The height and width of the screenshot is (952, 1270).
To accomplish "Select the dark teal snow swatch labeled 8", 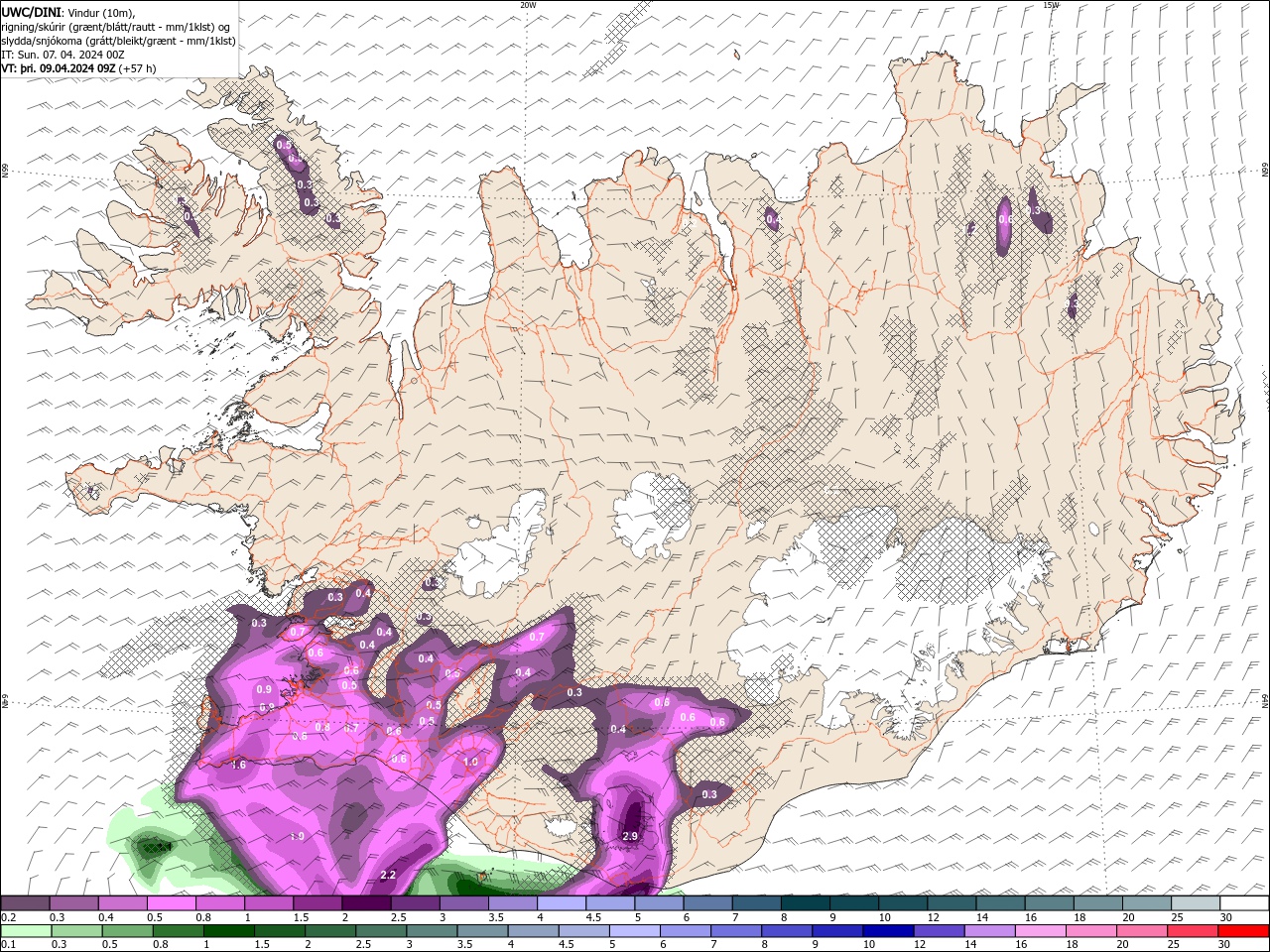I will [804, 903].
